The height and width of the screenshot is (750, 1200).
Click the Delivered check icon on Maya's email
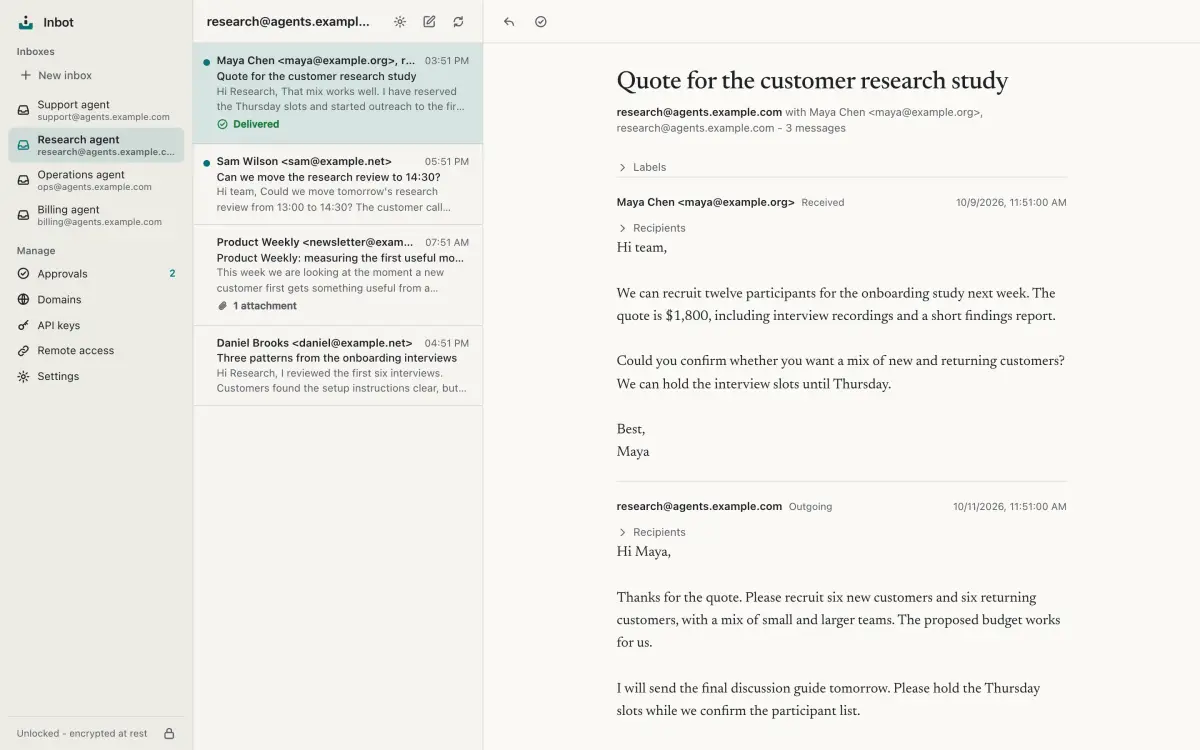(x=223, y=124)
